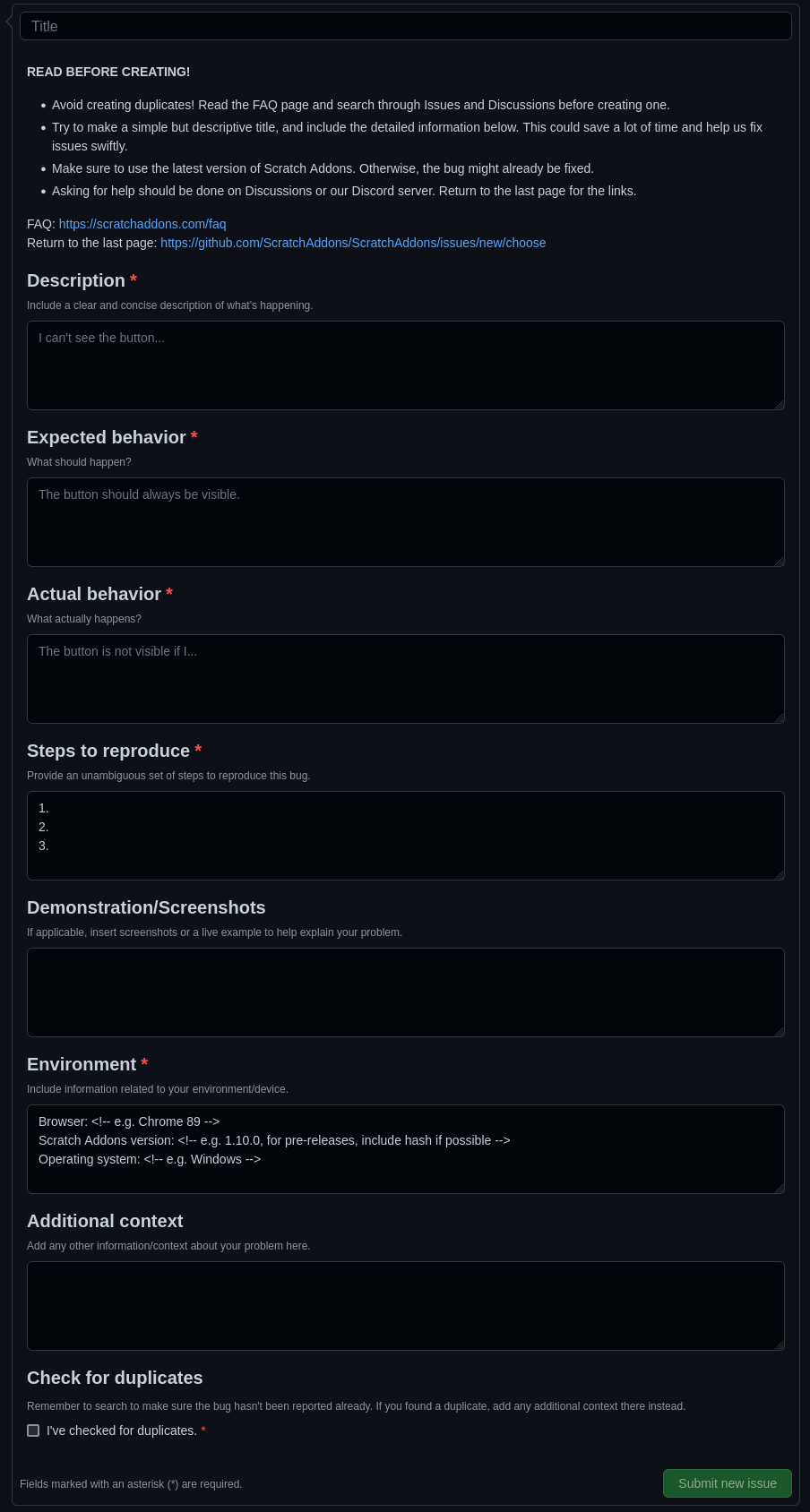Screen dimensions: 810x1512
Task: Click the back chevron at top left
Action: 7,21
